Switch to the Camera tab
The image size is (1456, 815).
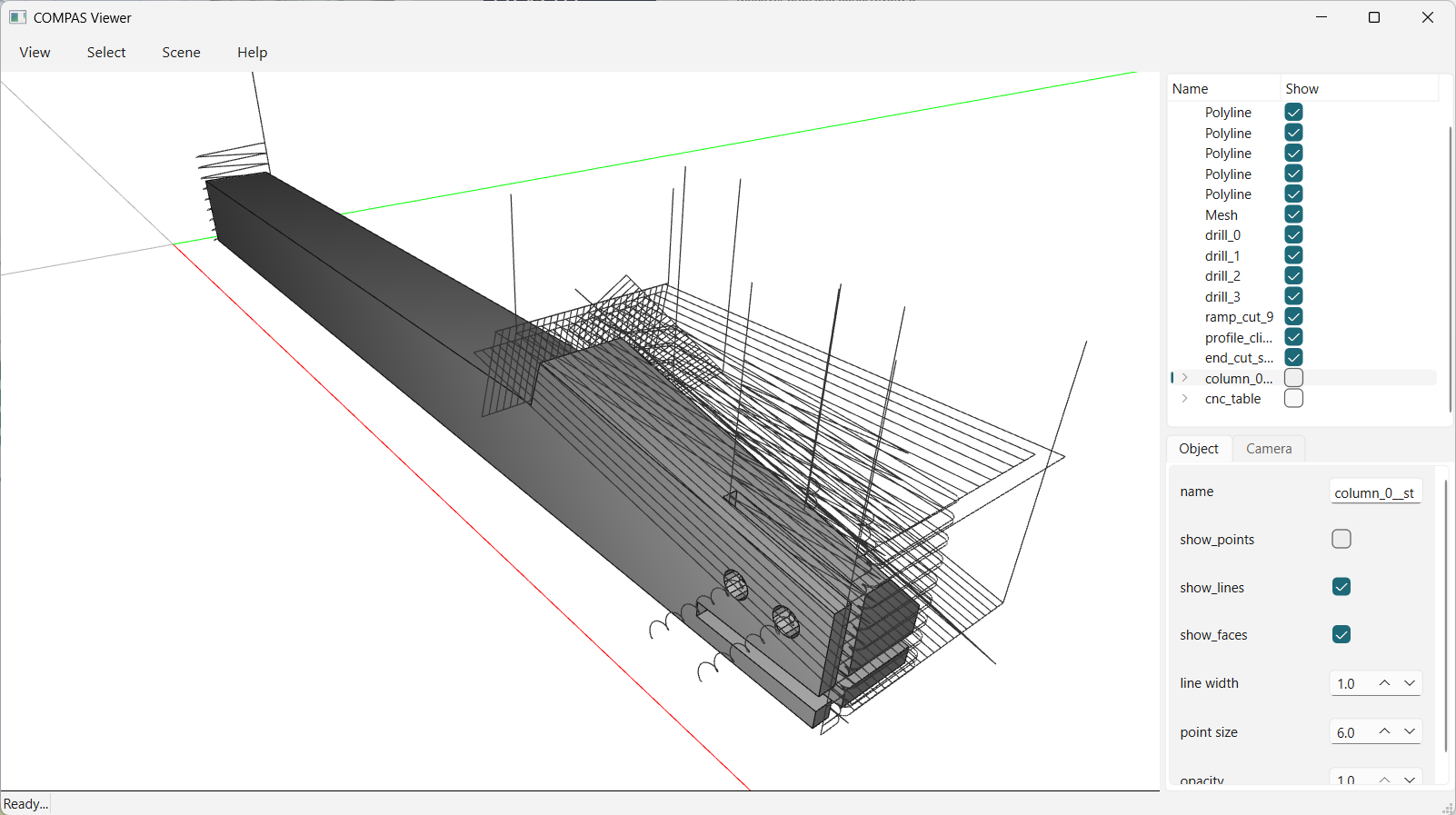1269,449
